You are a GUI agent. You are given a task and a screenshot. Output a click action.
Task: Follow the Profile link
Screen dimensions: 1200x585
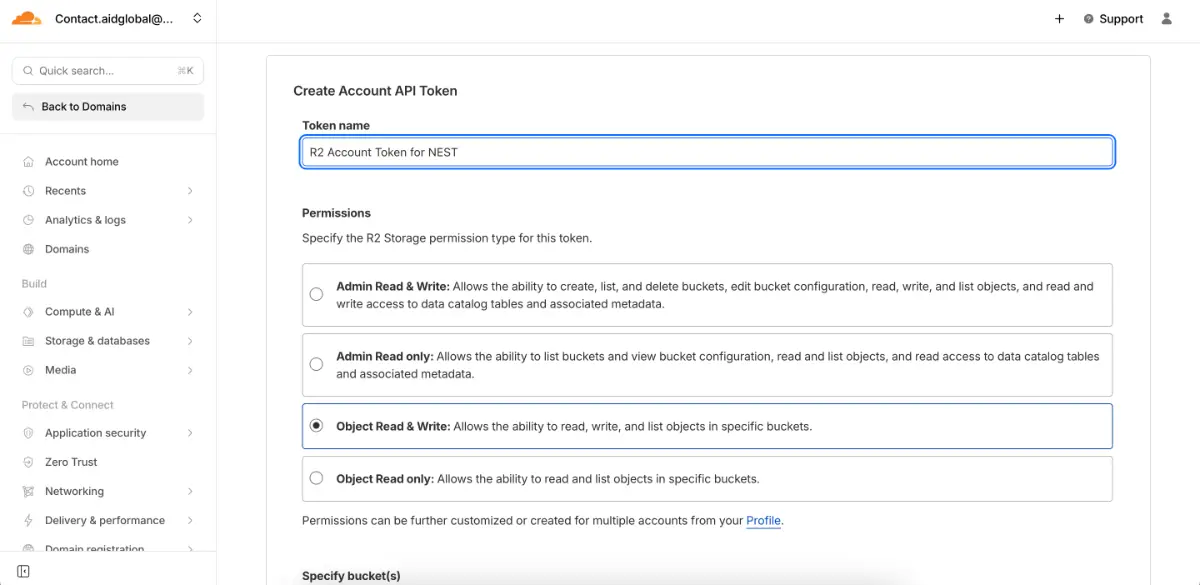click(763, 521)
